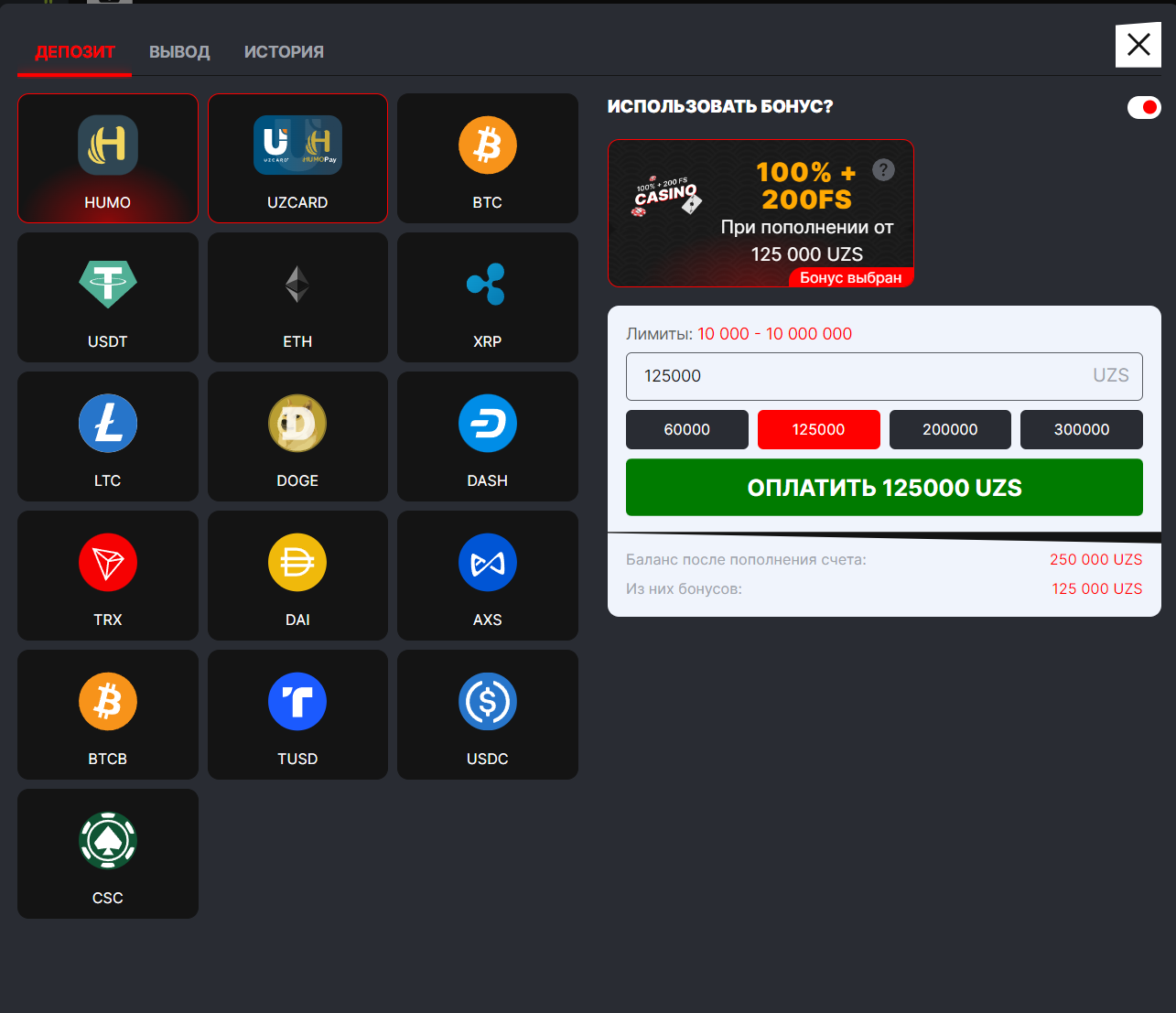Switch to the ДЕПОЗИТ tab
This screenshot has height=1013, width=1176.
coord(75,52)
